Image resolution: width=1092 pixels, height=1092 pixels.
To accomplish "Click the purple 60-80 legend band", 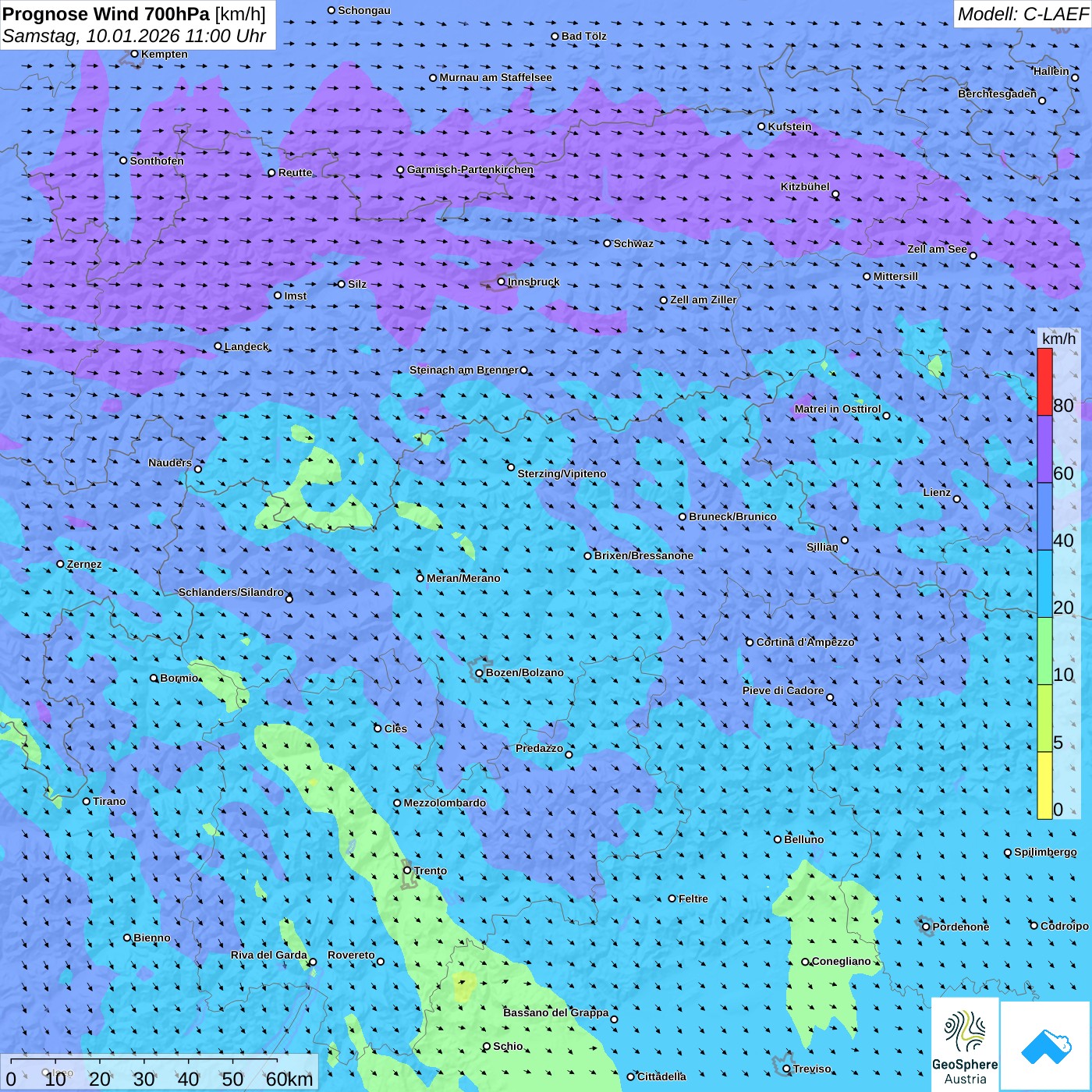I will [1044, 449].
